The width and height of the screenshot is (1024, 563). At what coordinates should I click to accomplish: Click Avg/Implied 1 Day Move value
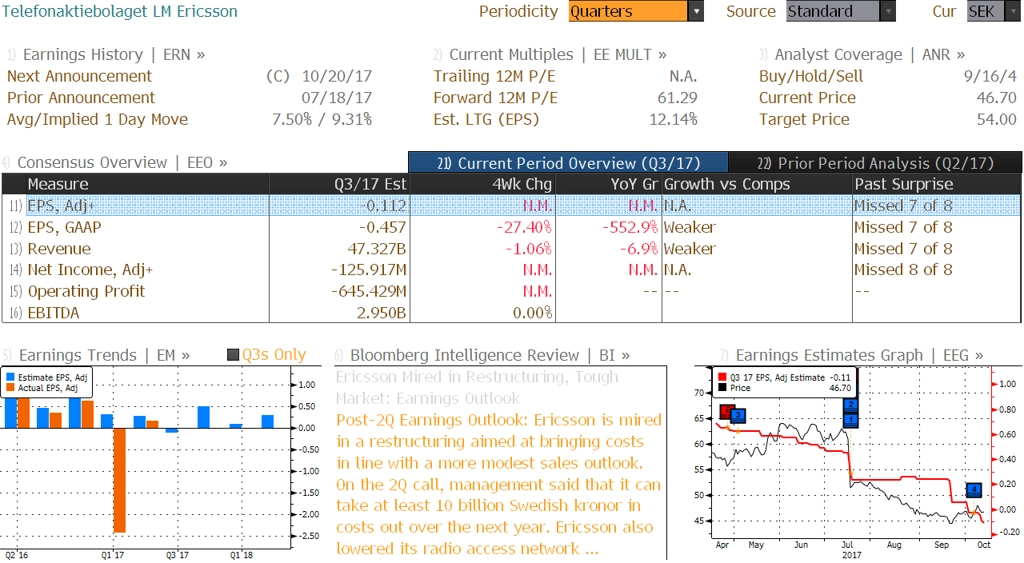pyautogui.click(x=322, y=120)
